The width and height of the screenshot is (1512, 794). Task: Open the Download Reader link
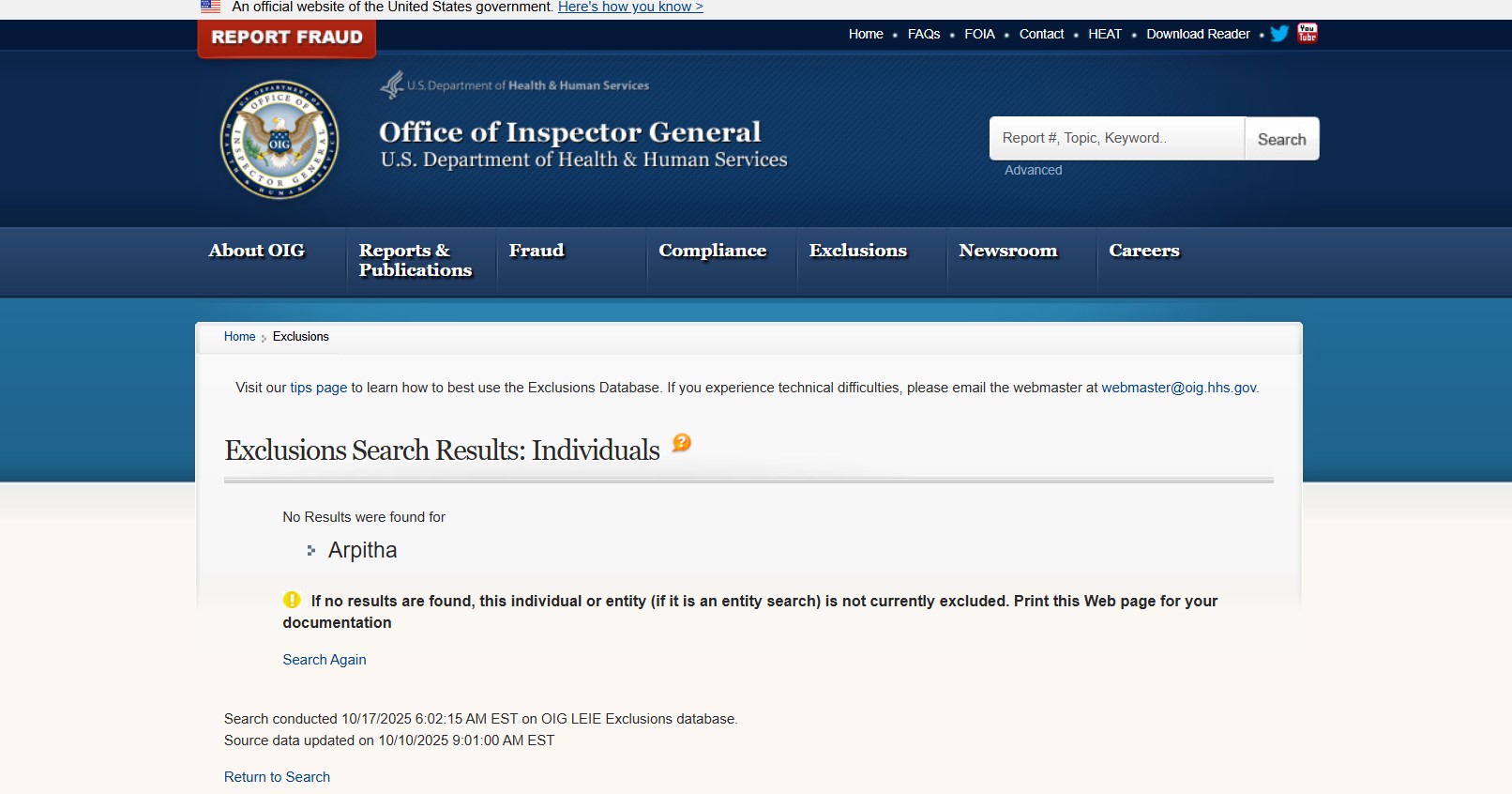tap(1198, 34)
